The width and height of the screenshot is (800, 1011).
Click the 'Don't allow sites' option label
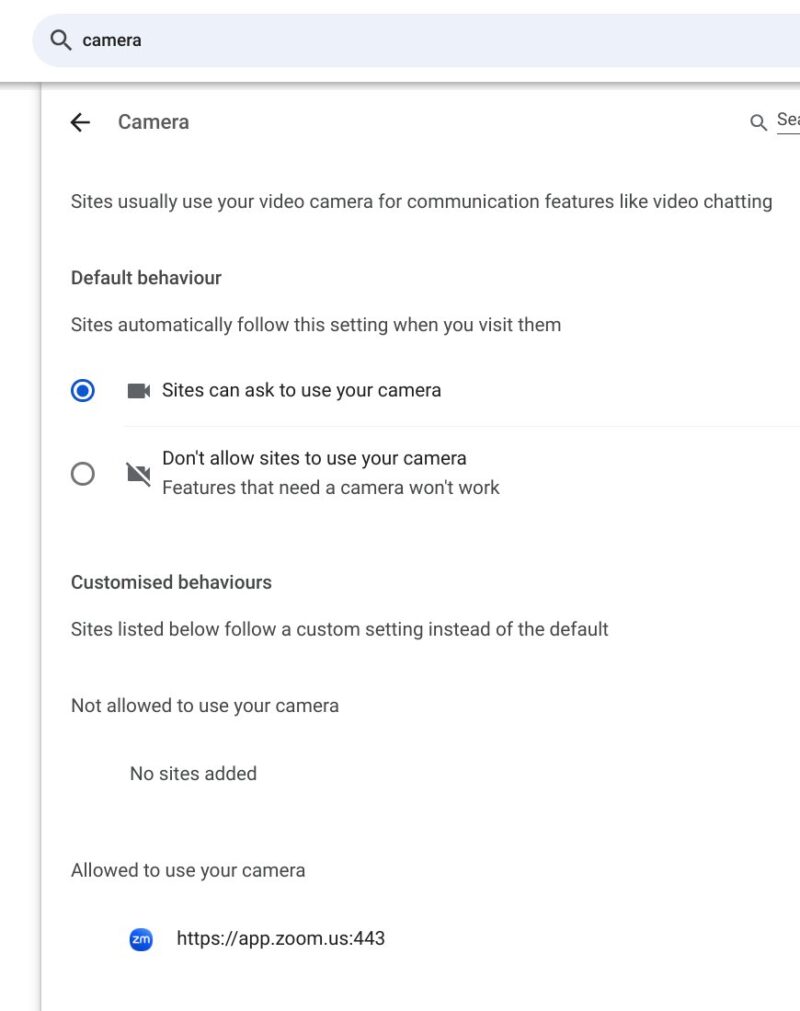point(314,458)
